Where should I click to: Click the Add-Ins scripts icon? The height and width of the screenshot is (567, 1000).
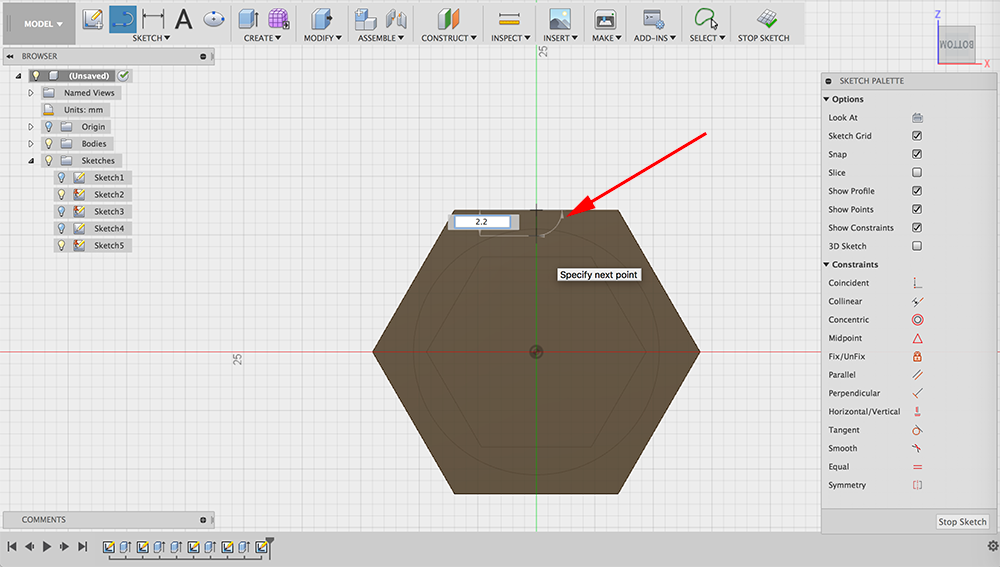click(654, 19)
